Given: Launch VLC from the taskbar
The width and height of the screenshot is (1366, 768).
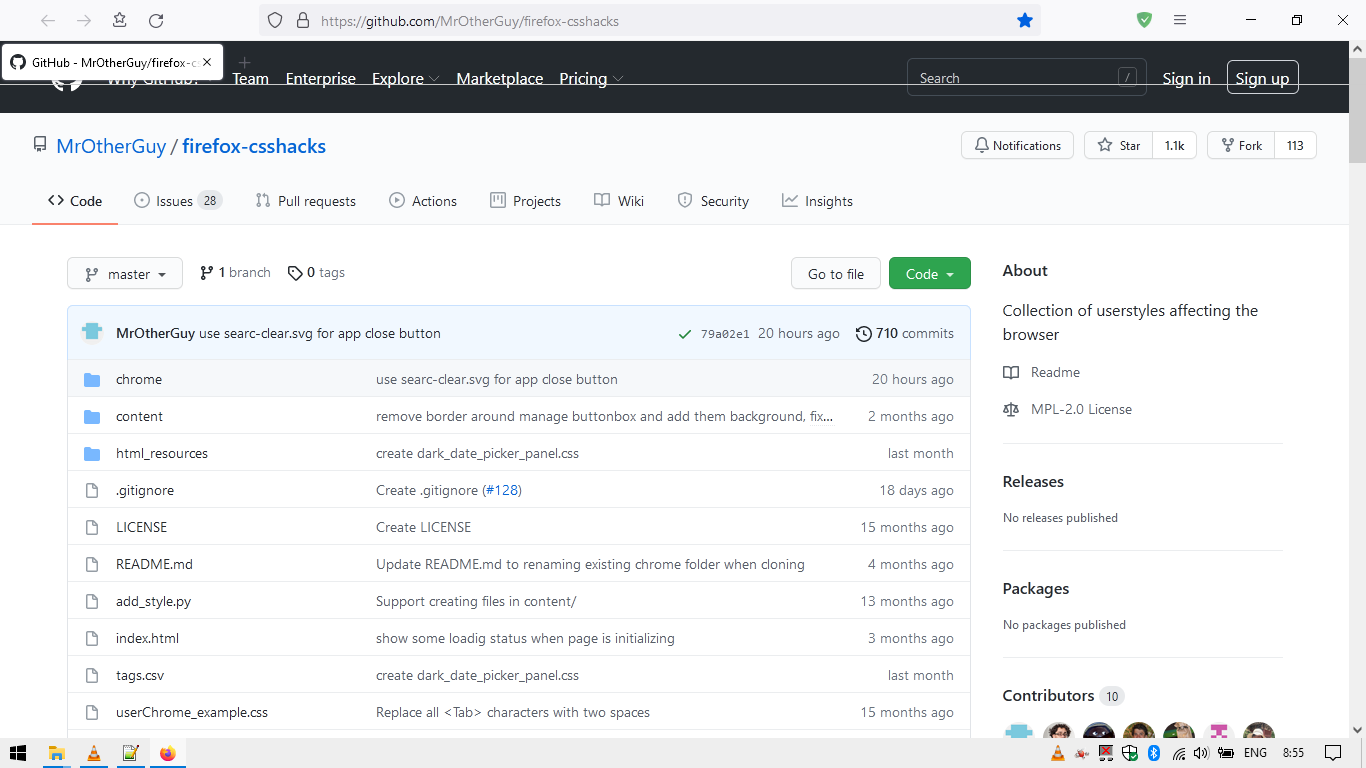Looking at the screenshot, I should pos(94,753).
